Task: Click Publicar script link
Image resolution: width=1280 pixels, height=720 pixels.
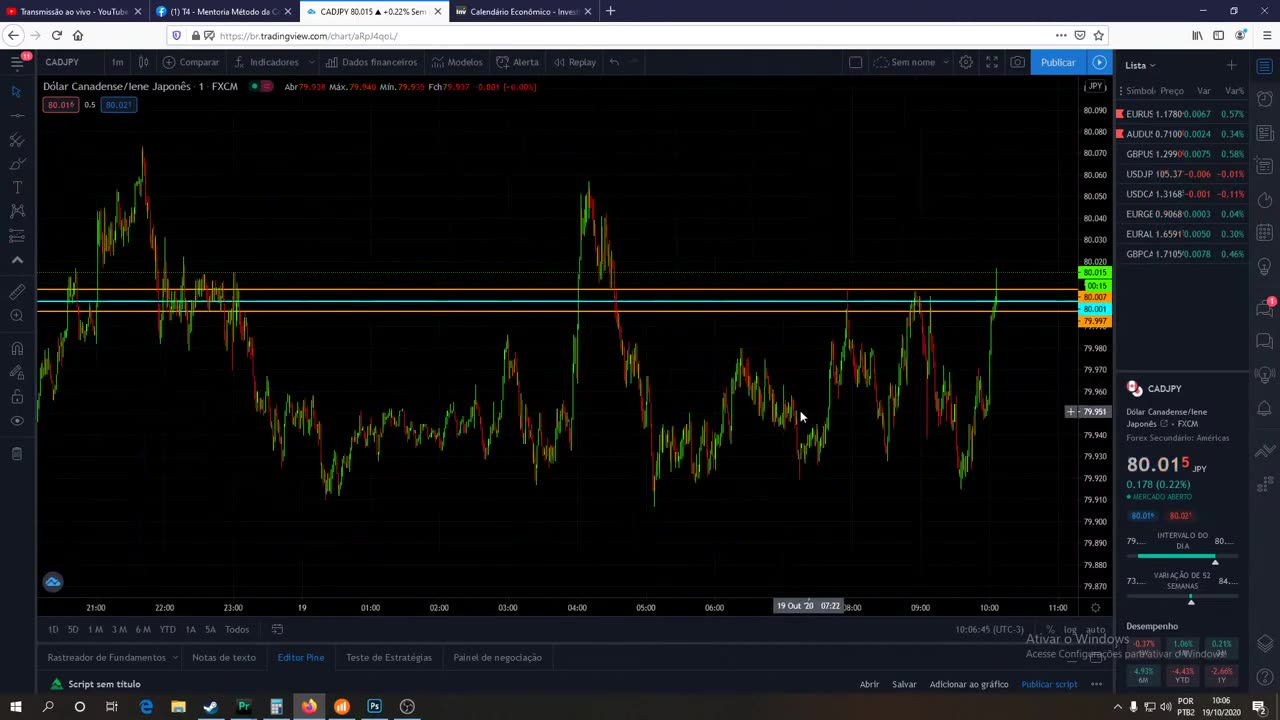Action: coord(1049,684)
